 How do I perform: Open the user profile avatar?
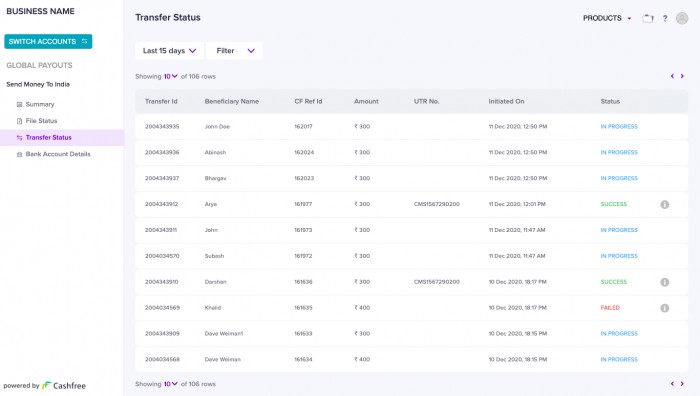[x=682, y=18]
